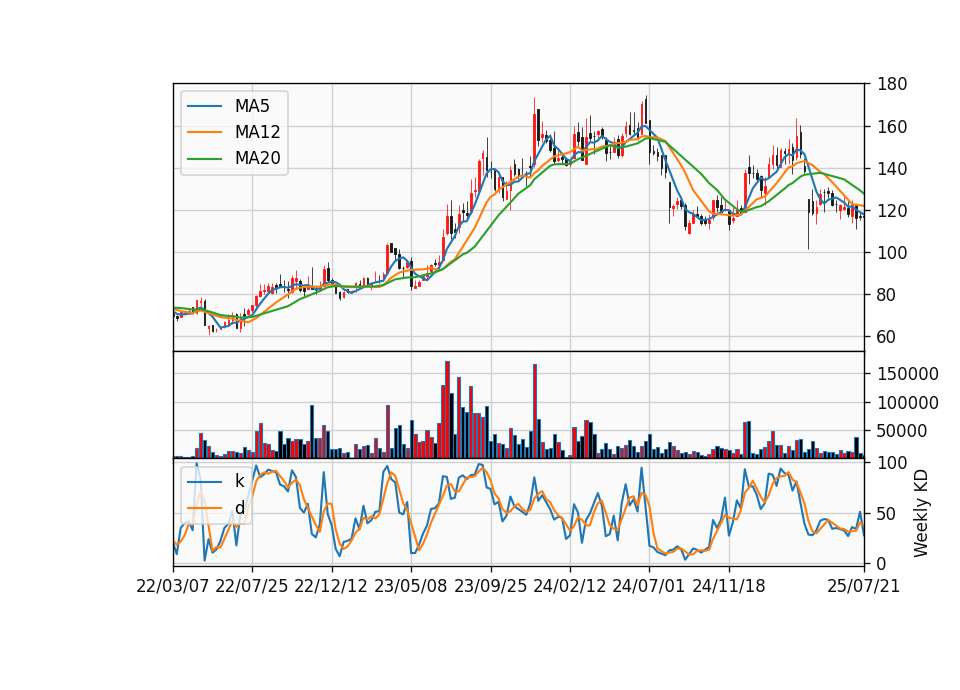Click the green MA20 legend line sample
Viewport: 960px width, 690px height.
click(x=204, y=159)
